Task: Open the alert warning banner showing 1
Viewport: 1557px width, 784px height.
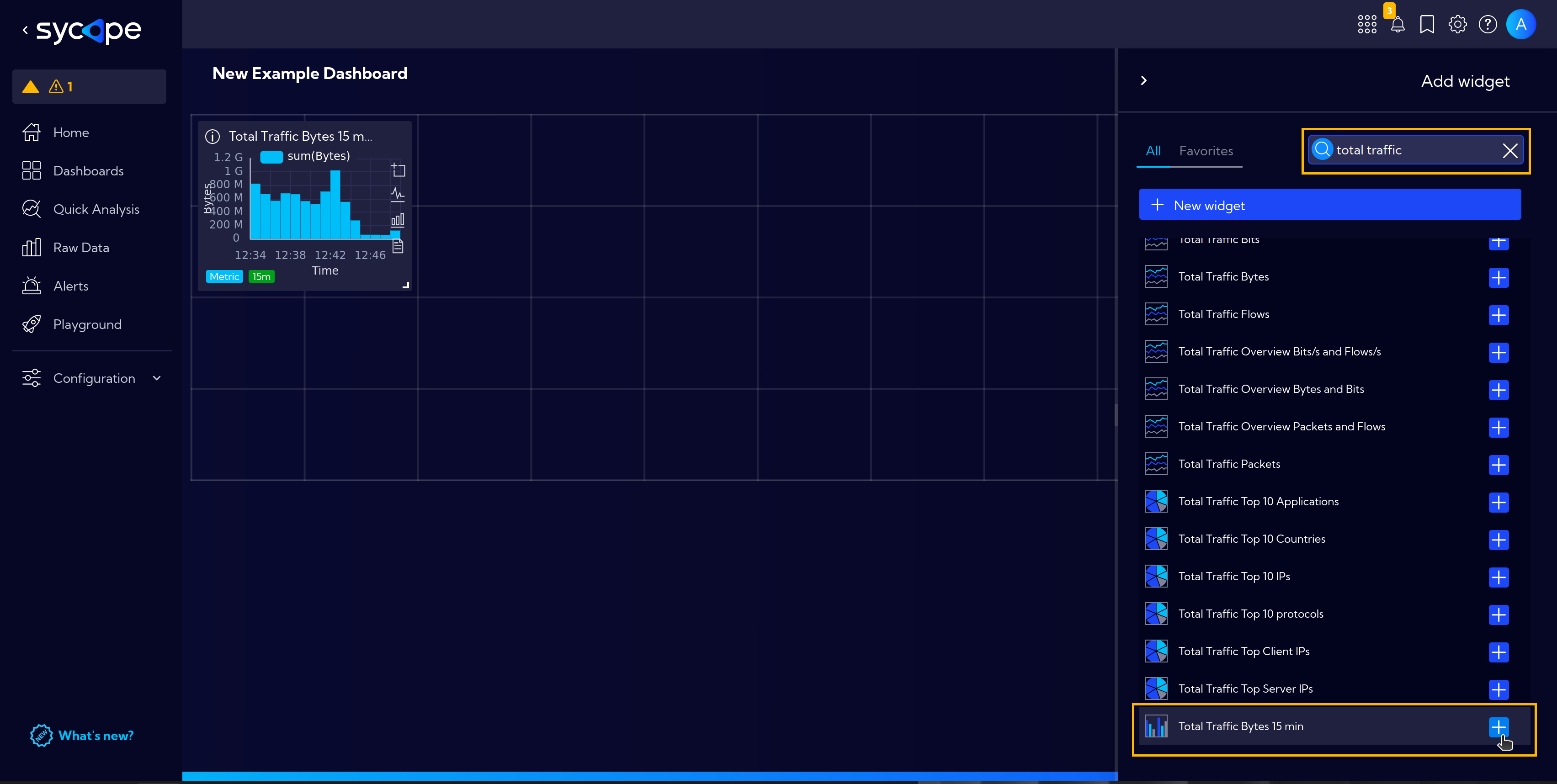Action: tap(90, 86)
